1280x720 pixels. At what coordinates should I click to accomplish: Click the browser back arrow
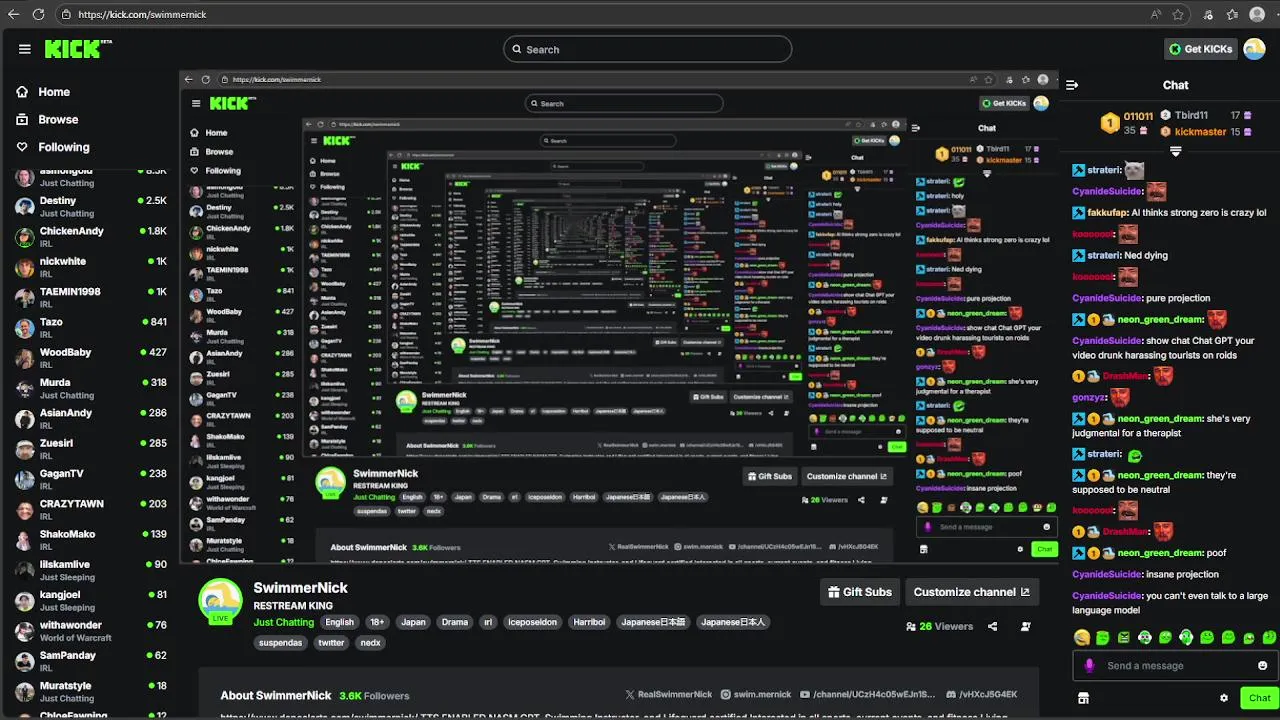pos(13,15)
